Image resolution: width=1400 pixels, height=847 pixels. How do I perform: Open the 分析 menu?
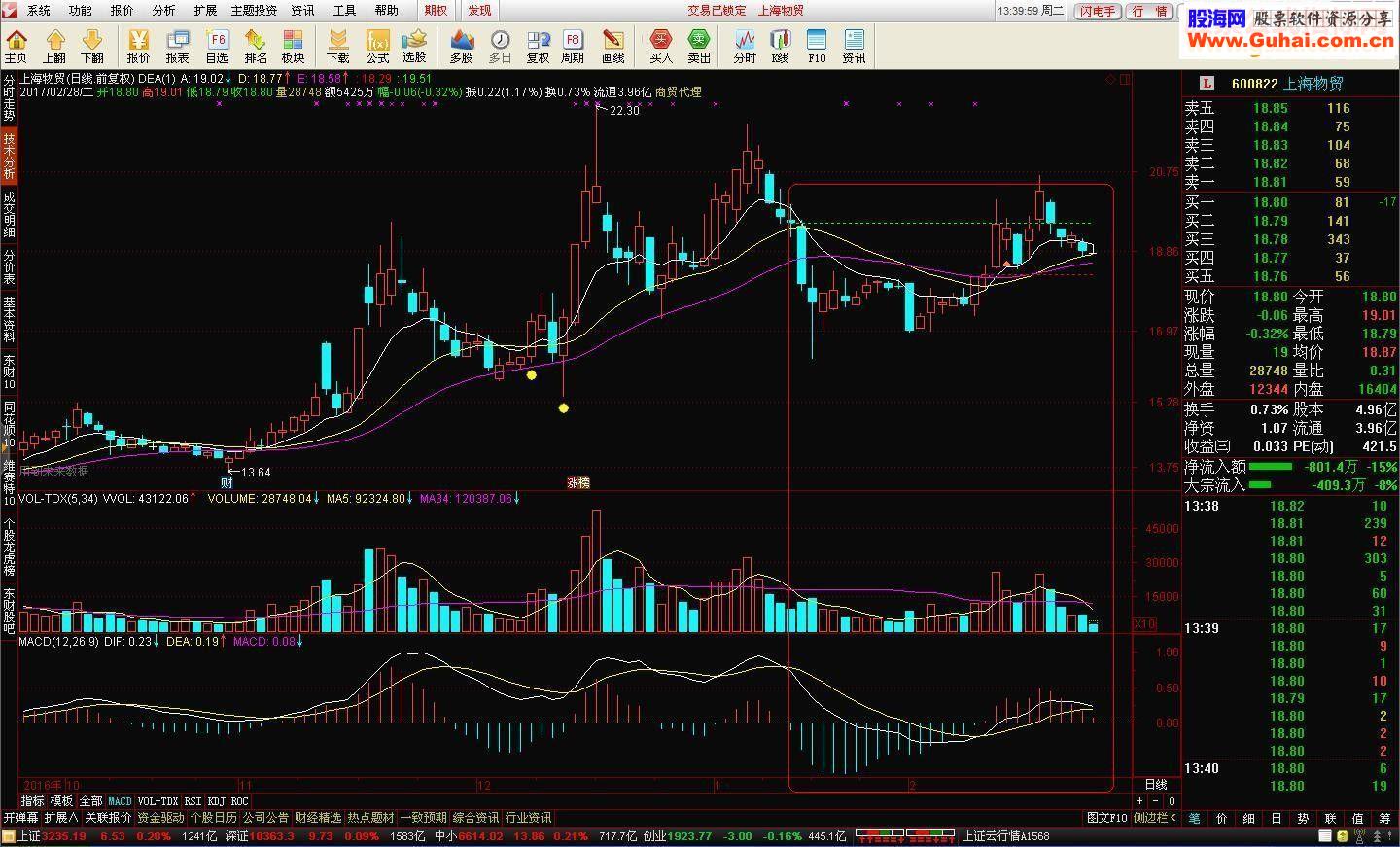tap(163, 11)
